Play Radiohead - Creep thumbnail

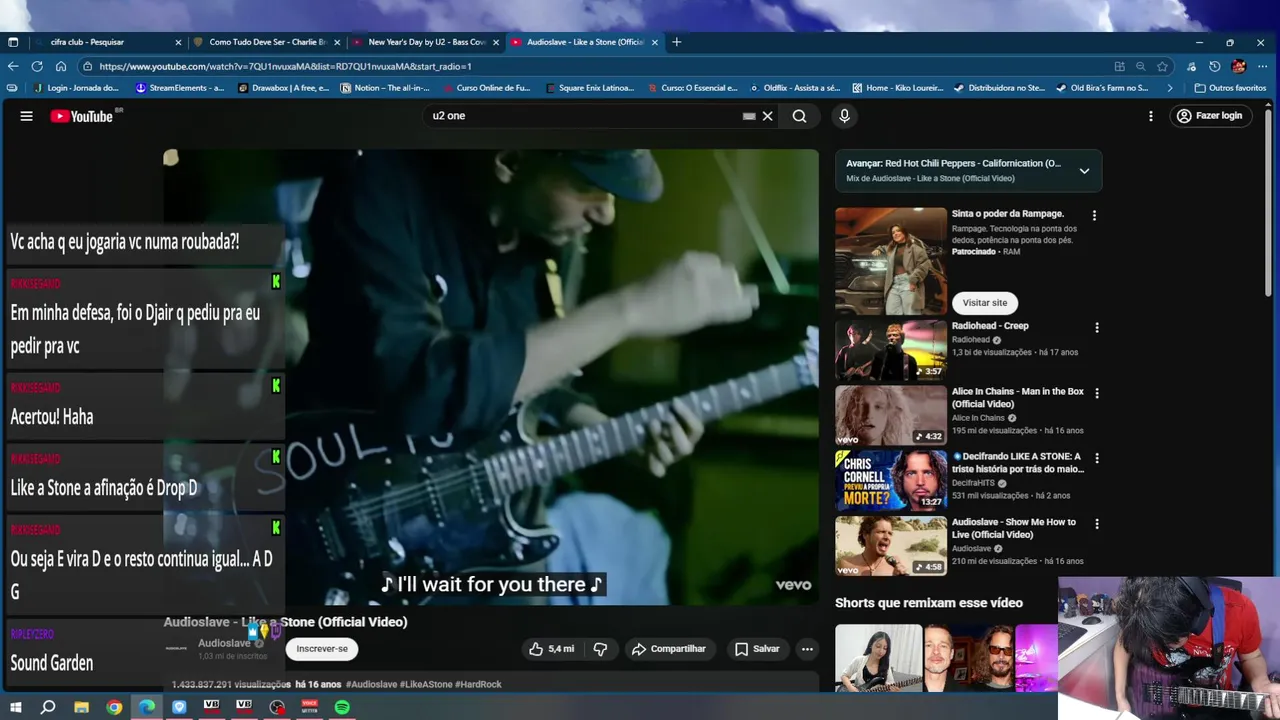[890, 350]
